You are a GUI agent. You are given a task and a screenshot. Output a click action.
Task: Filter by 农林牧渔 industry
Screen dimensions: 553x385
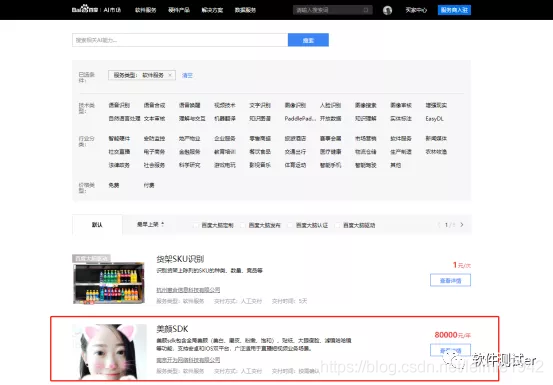pyautogui.click(x=436, y=152)
